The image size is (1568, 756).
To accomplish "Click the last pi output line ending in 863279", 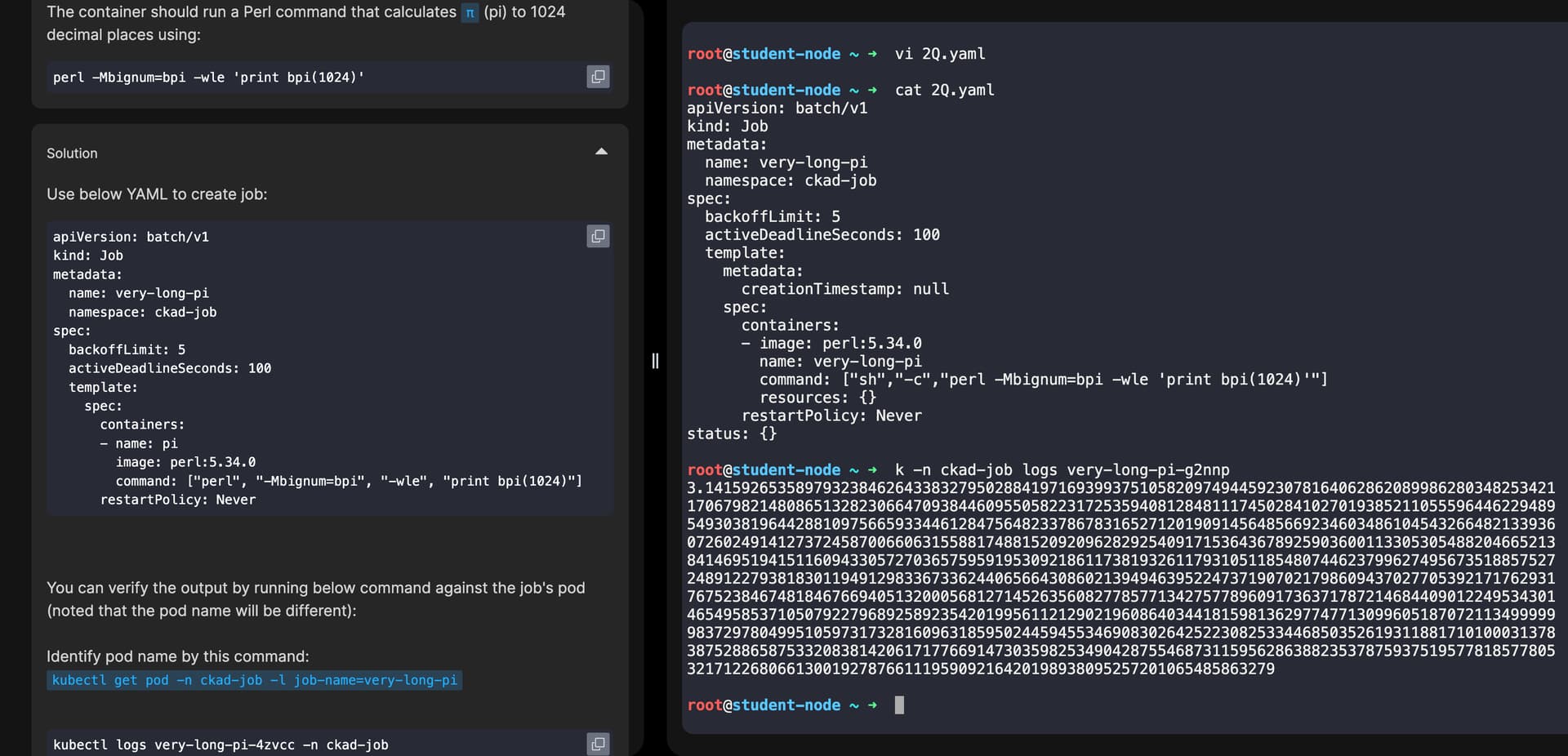I will click(x=981, y=669).
